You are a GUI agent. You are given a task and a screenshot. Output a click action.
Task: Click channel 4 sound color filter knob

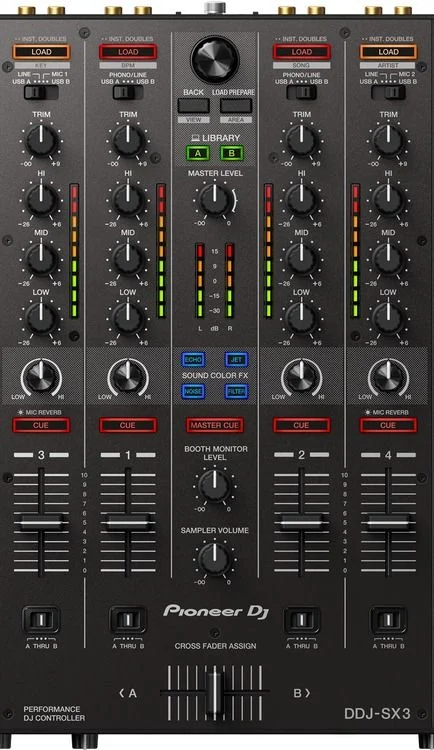click(x=388, y=377)
